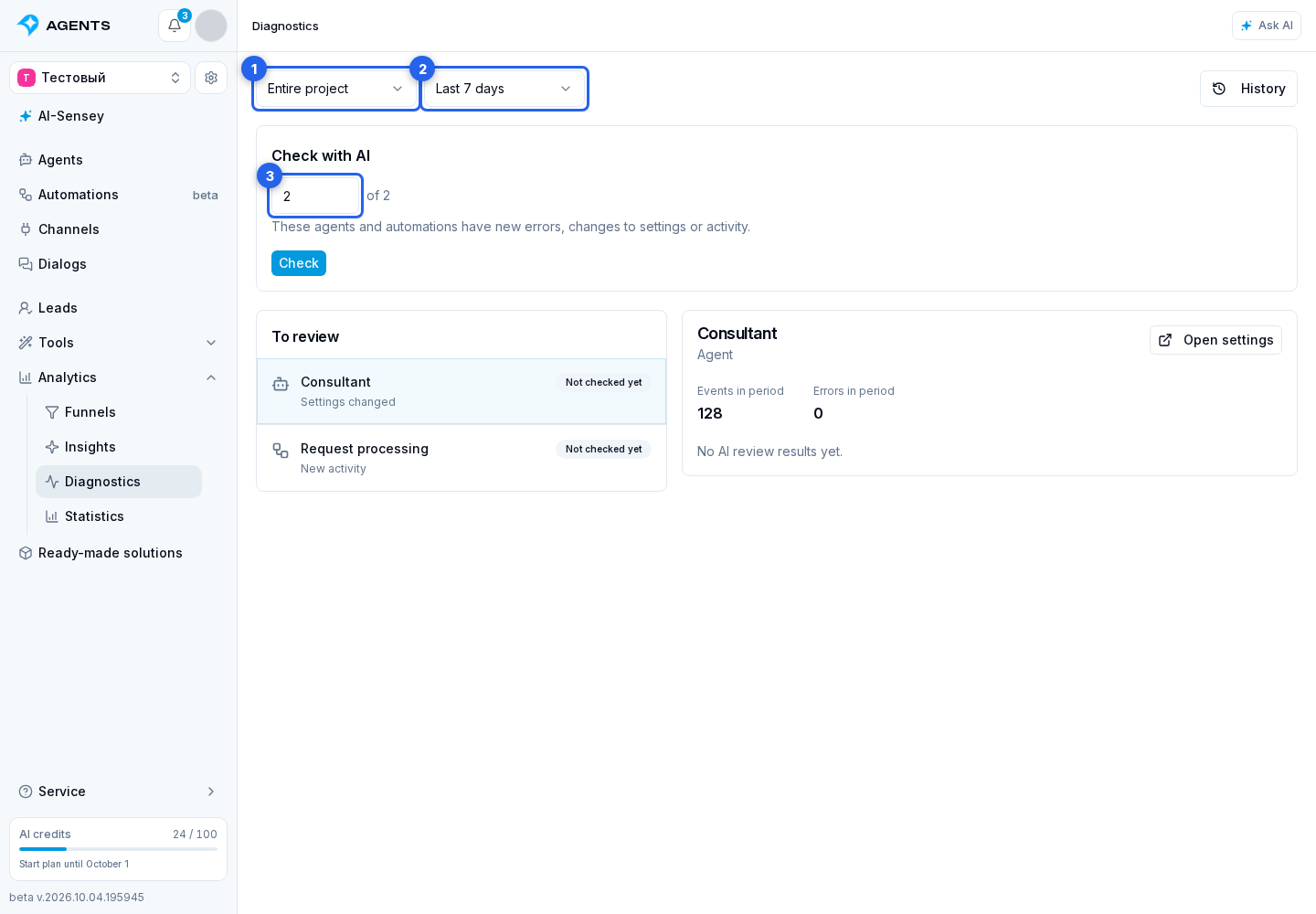Screen dimensions: 1316x914
Task: Click the Request processing automation icon
Action: (x=281, y=451)
